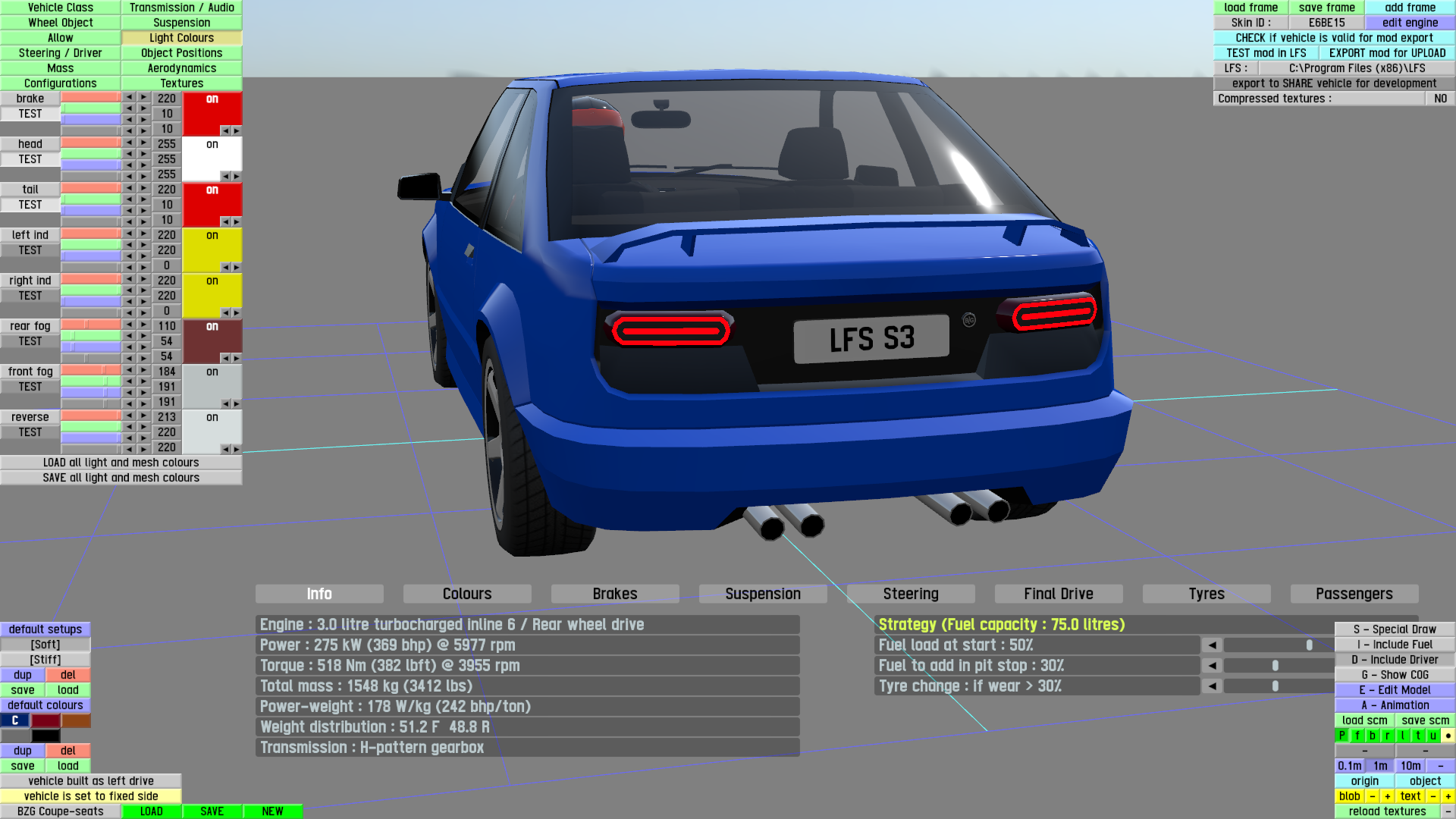The height and width of the screenshot is (819, 1456).
Task: Click left arrow for fuel load at start
Action: tap(1212, 645)
